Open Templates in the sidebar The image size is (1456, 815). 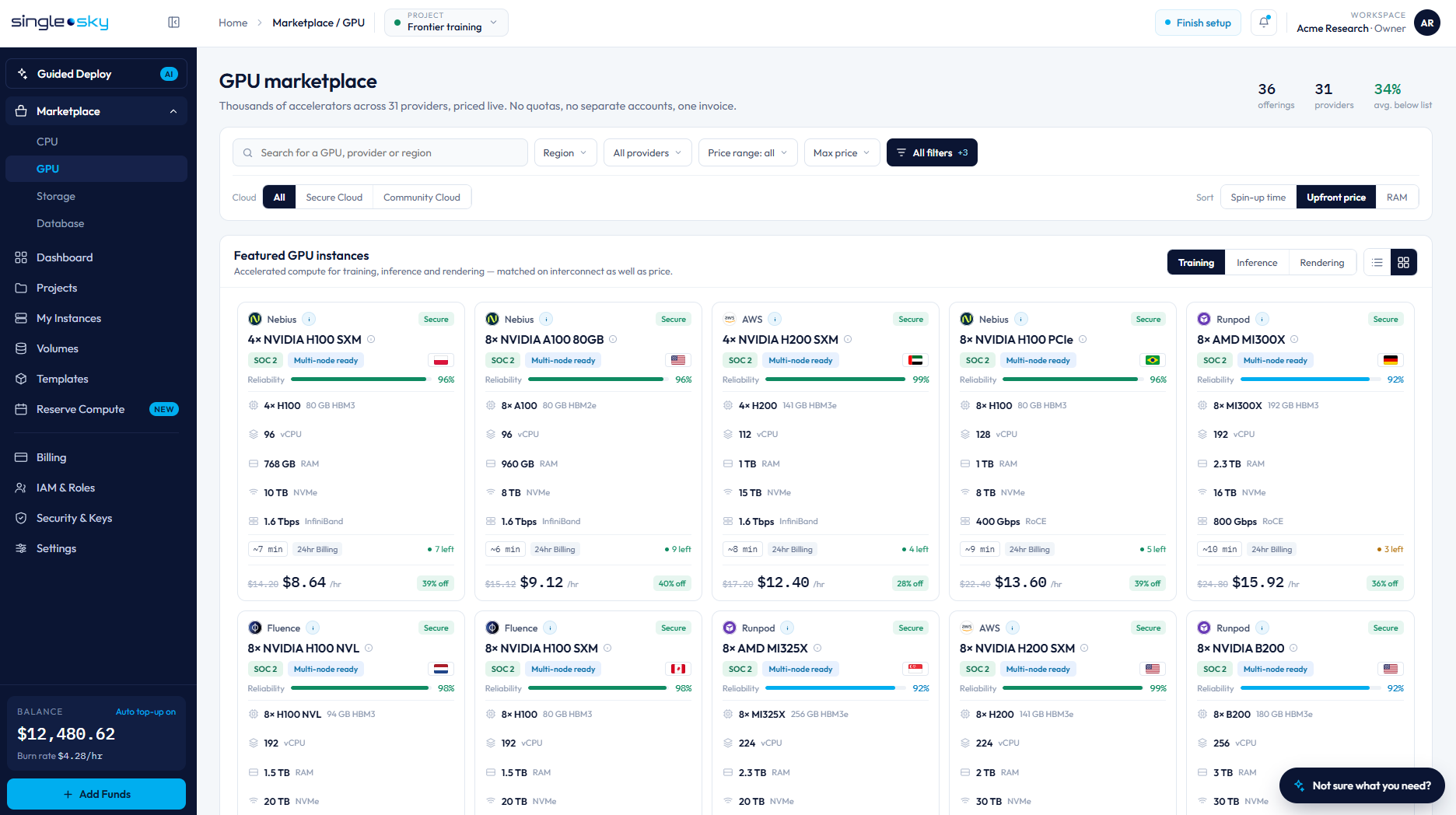coord(96,379)
